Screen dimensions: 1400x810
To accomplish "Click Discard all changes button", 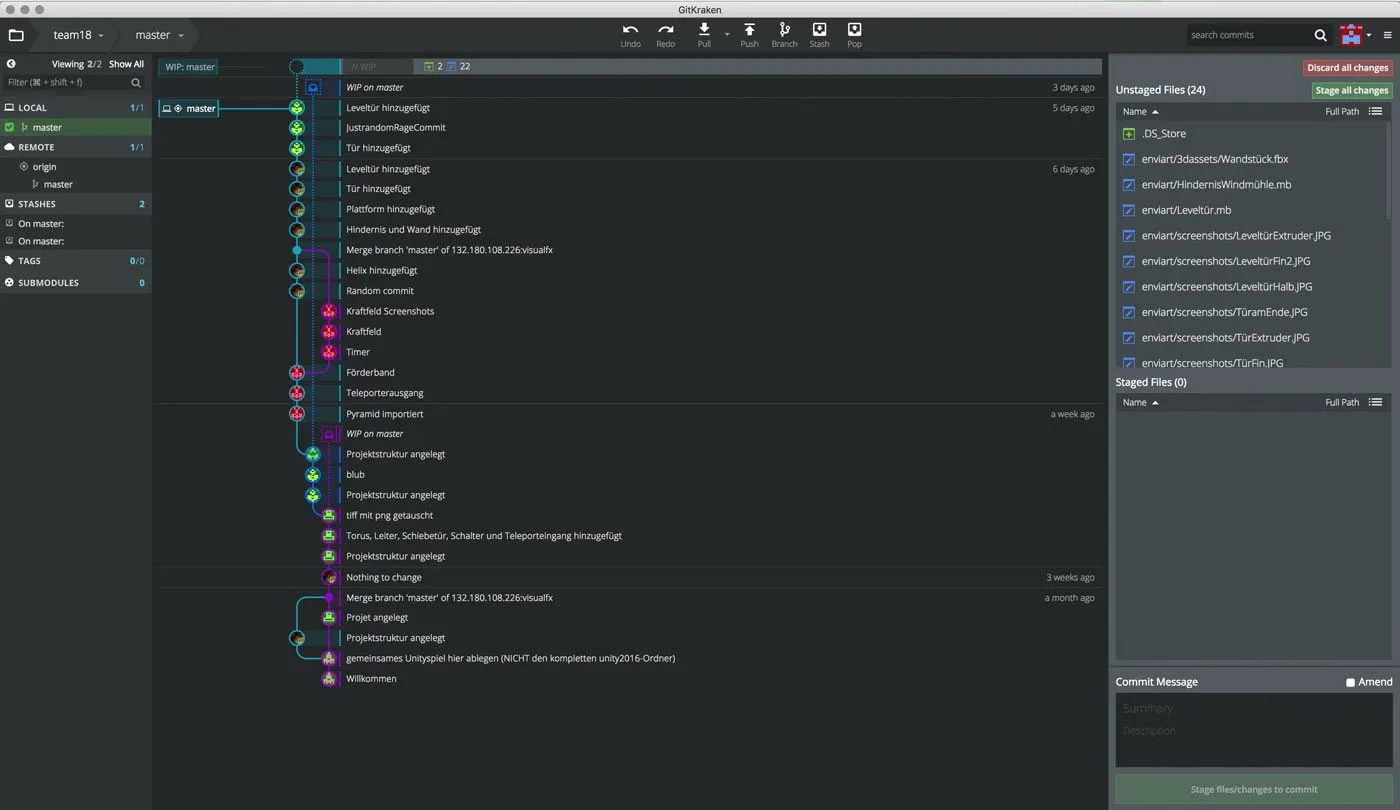I will [x=1347, y=68].
